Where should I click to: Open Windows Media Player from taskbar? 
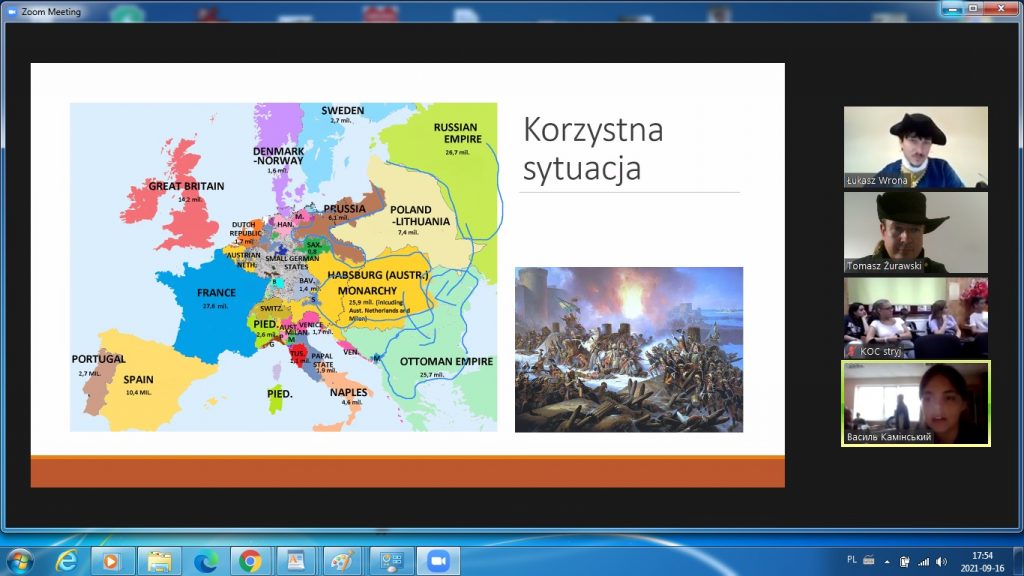pyautogui.click(x=113, y=560)
